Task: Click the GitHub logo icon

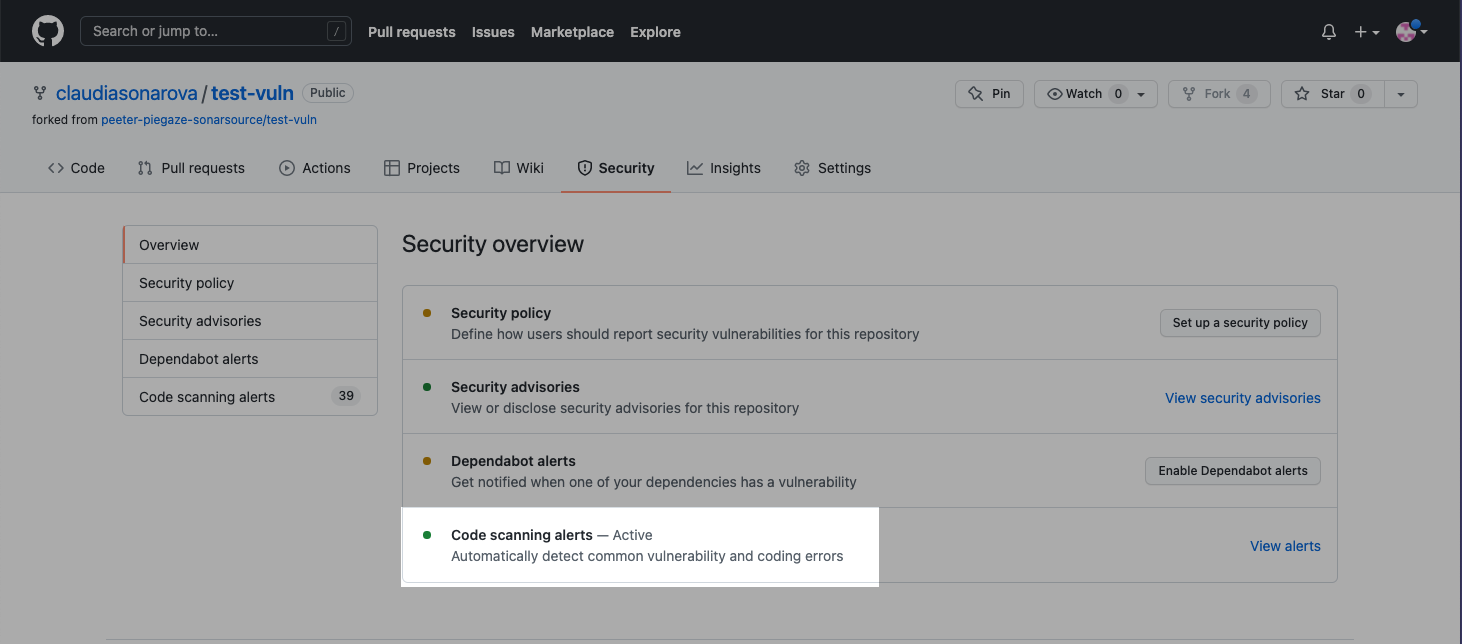Action: (47, 31)
